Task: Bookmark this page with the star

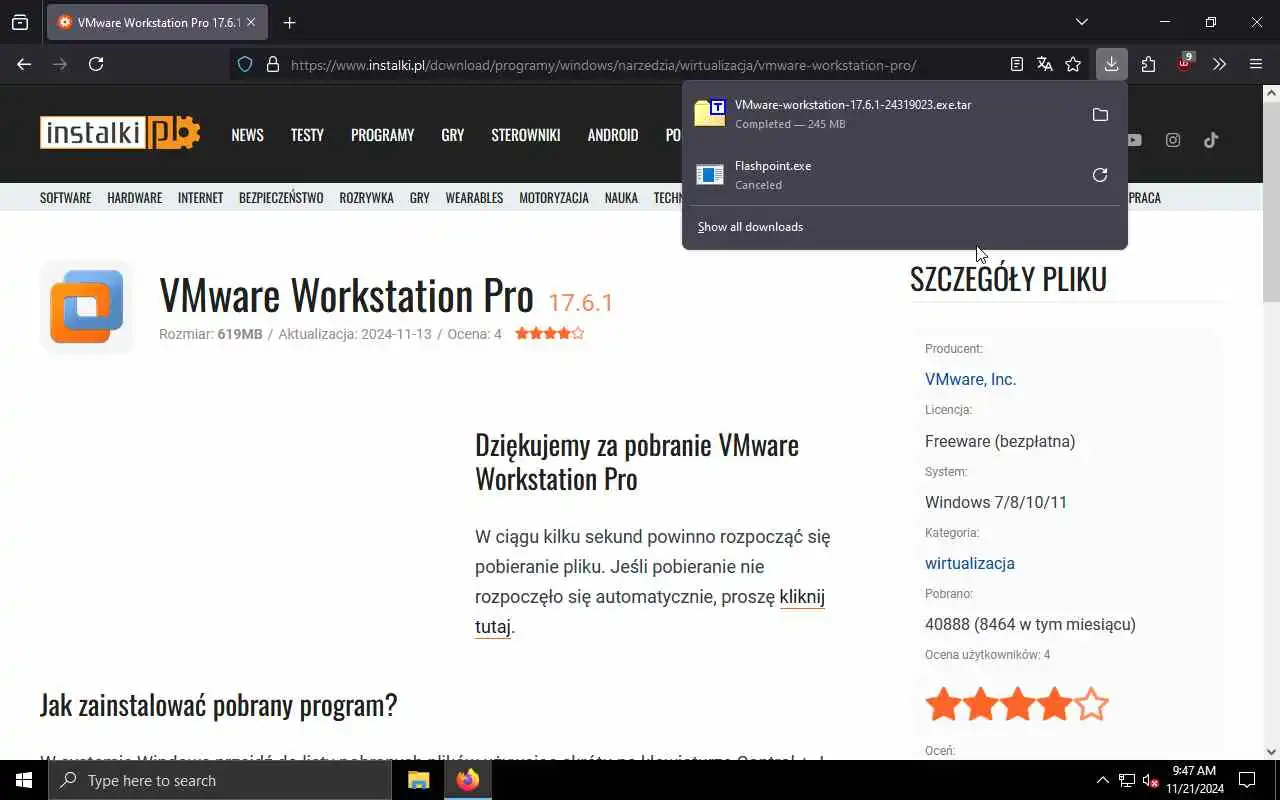Action: pos(1073,64)
